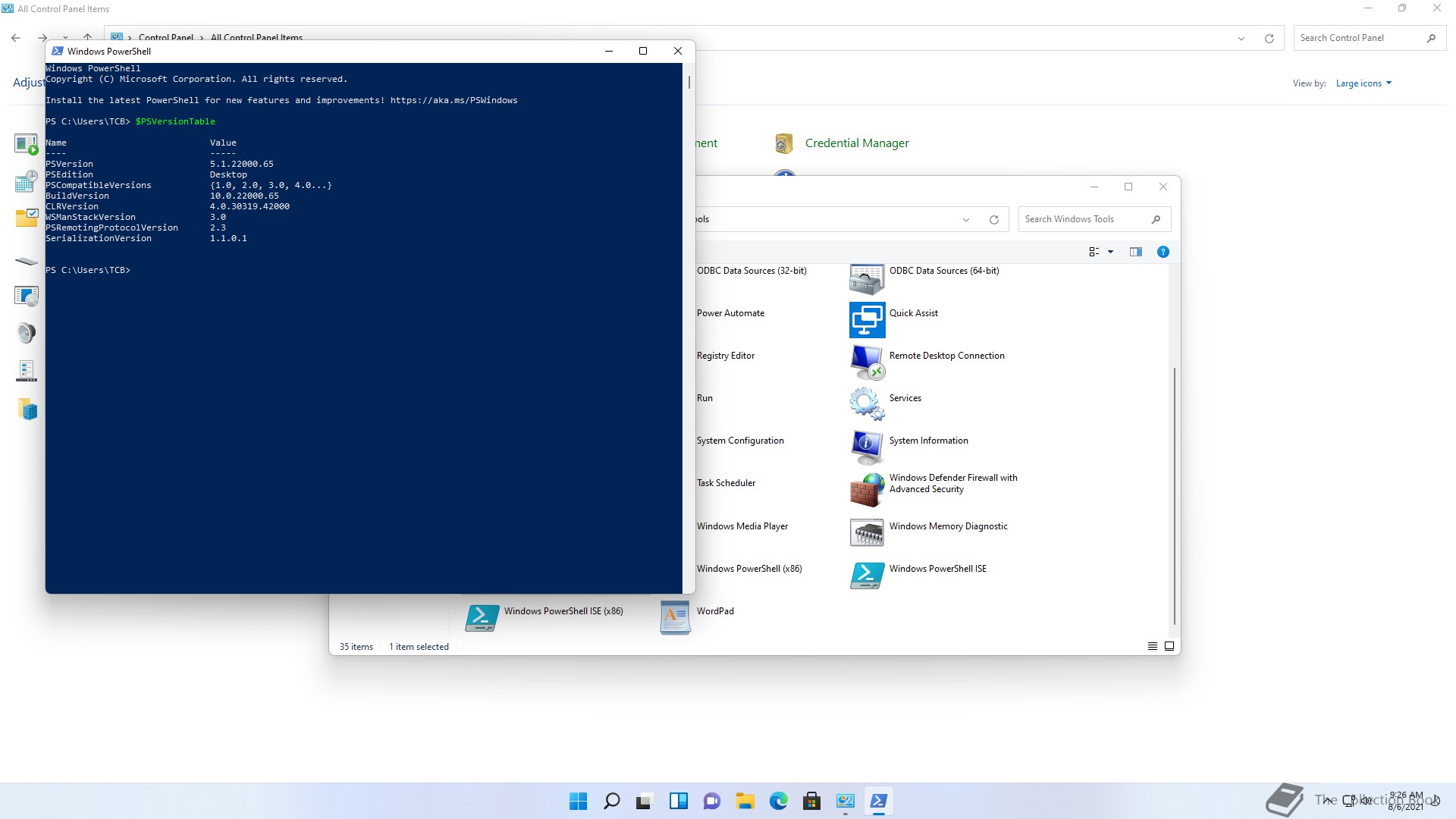
Task: Launch Microsoft Edge from taskbar
Action: click(x=778, y=801)
